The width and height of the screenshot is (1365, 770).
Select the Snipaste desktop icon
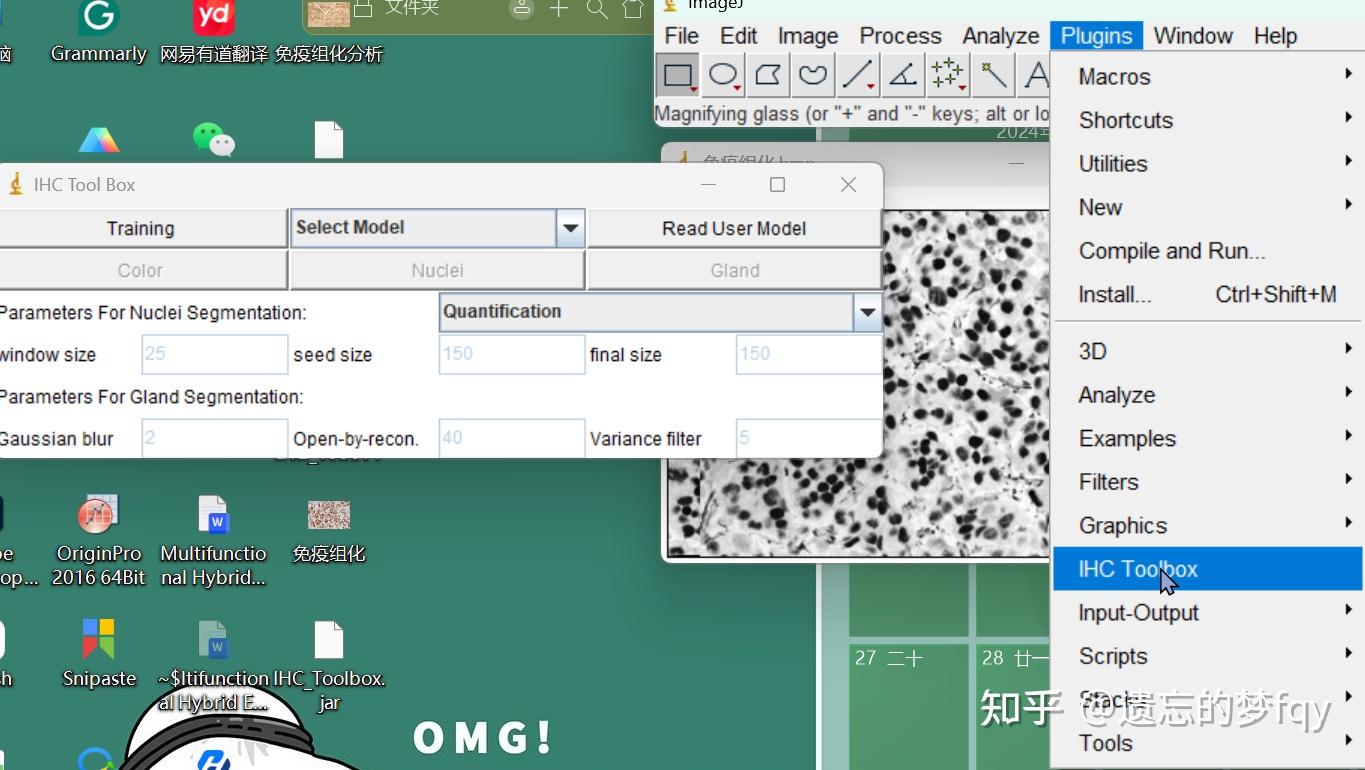click(98, 653)
